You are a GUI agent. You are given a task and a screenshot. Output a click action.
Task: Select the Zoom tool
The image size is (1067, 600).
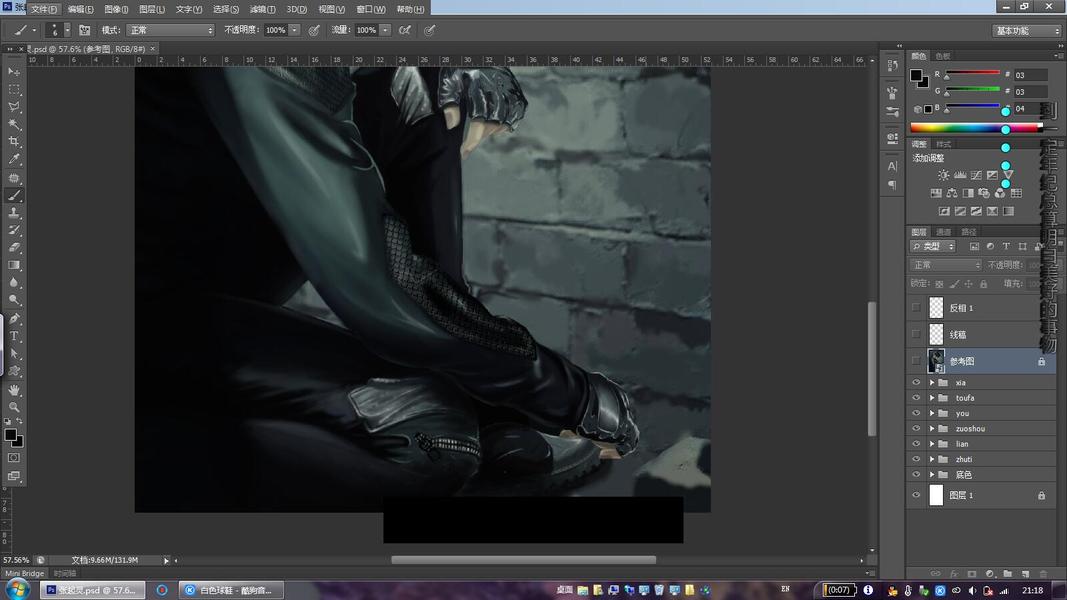14,407
